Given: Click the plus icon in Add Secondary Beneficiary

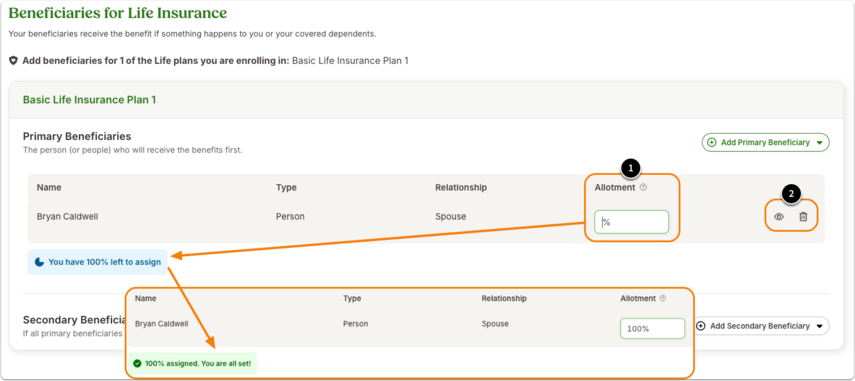Looking at the screenshot, I should click(x=701, y=325).
